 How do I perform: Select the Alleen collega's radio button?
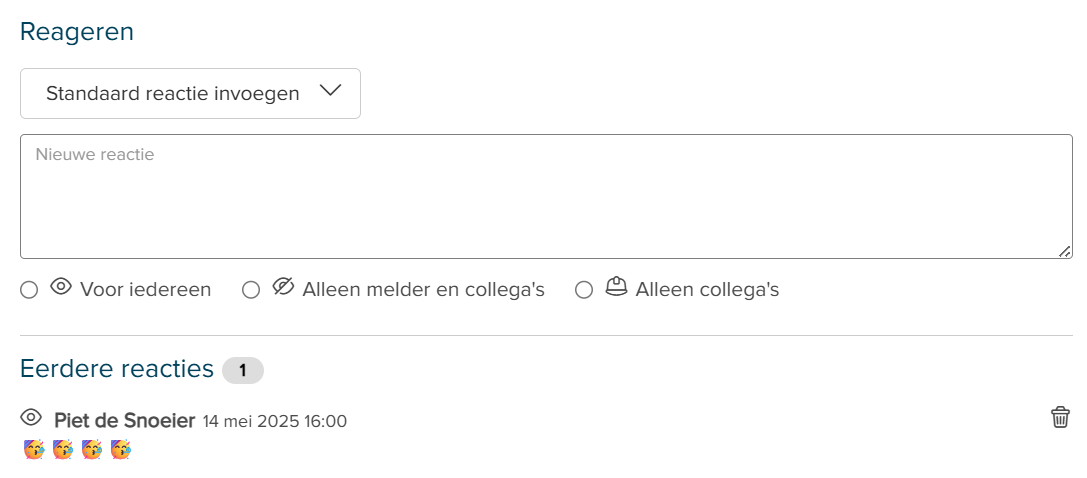tap(584, 290)
